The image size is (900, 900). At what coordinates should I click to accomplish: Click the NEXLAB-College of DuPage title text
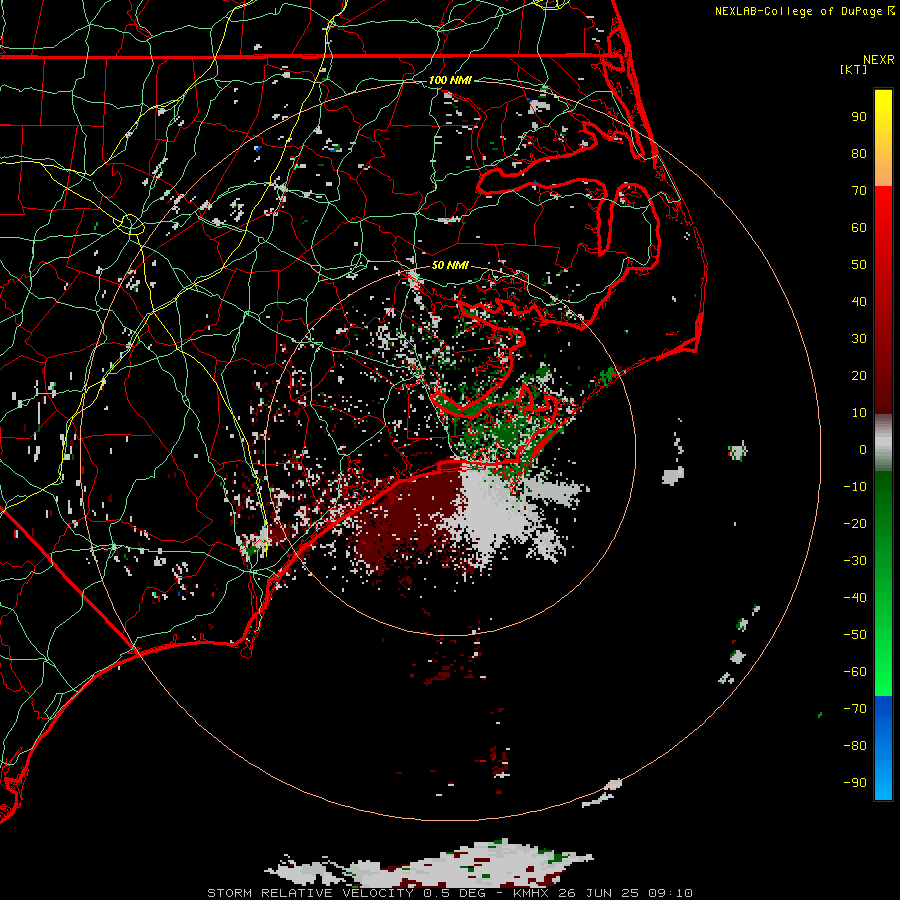799,11
